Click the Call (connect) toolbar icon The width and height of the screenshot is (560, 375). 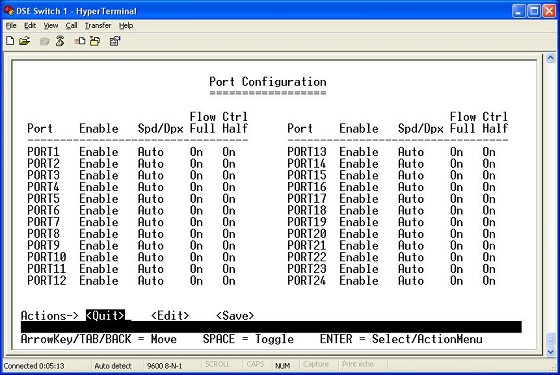coord(45,41)
